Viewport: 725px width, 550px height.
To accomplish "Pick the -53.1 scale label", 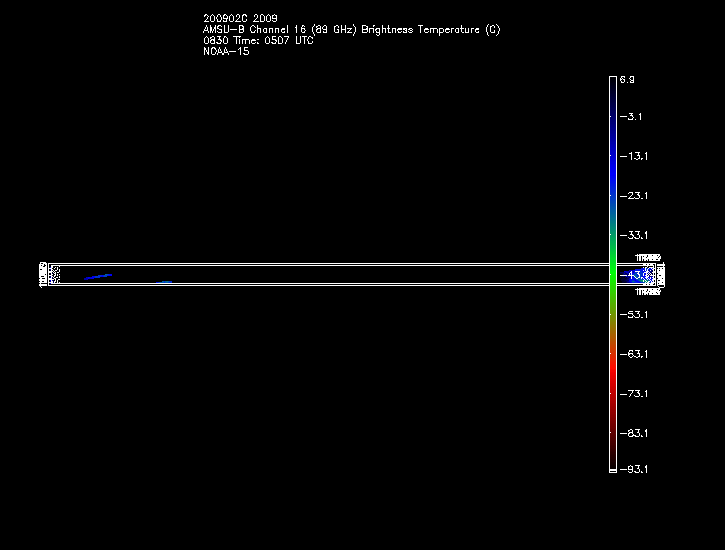I will point(633,314).
